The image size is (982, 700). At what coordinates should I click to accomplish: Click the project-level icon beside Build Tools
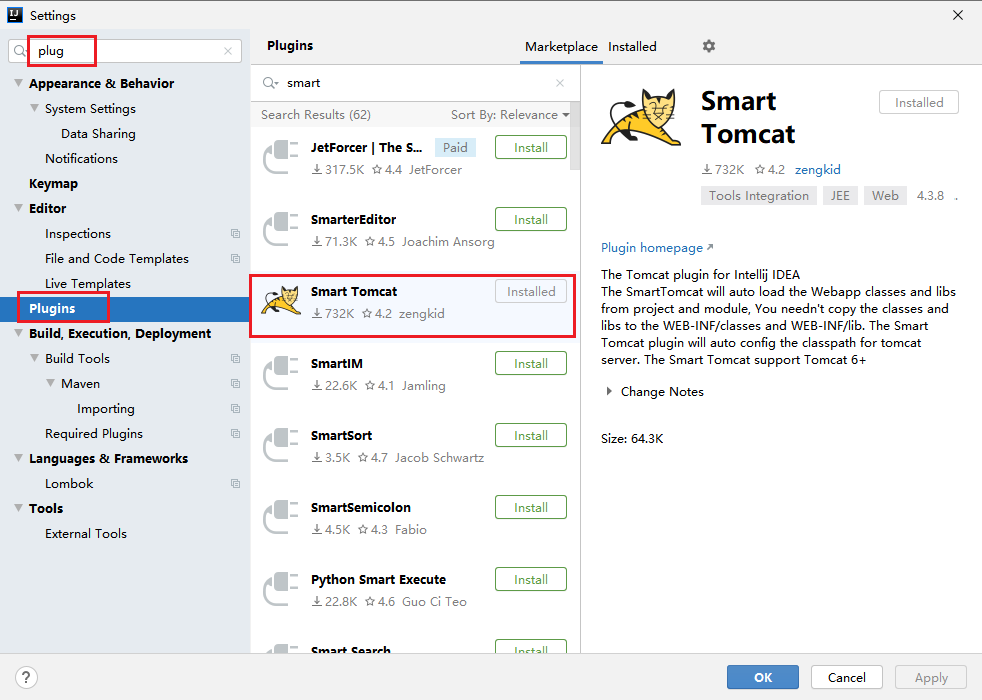click(235, 359)
